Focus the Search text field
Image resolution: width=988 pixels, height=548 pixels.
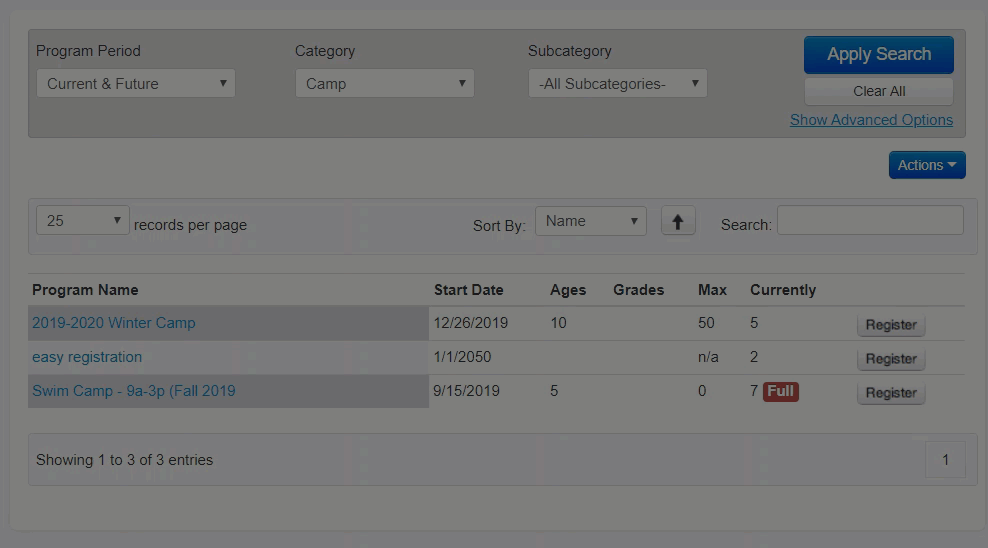(870, 221)
